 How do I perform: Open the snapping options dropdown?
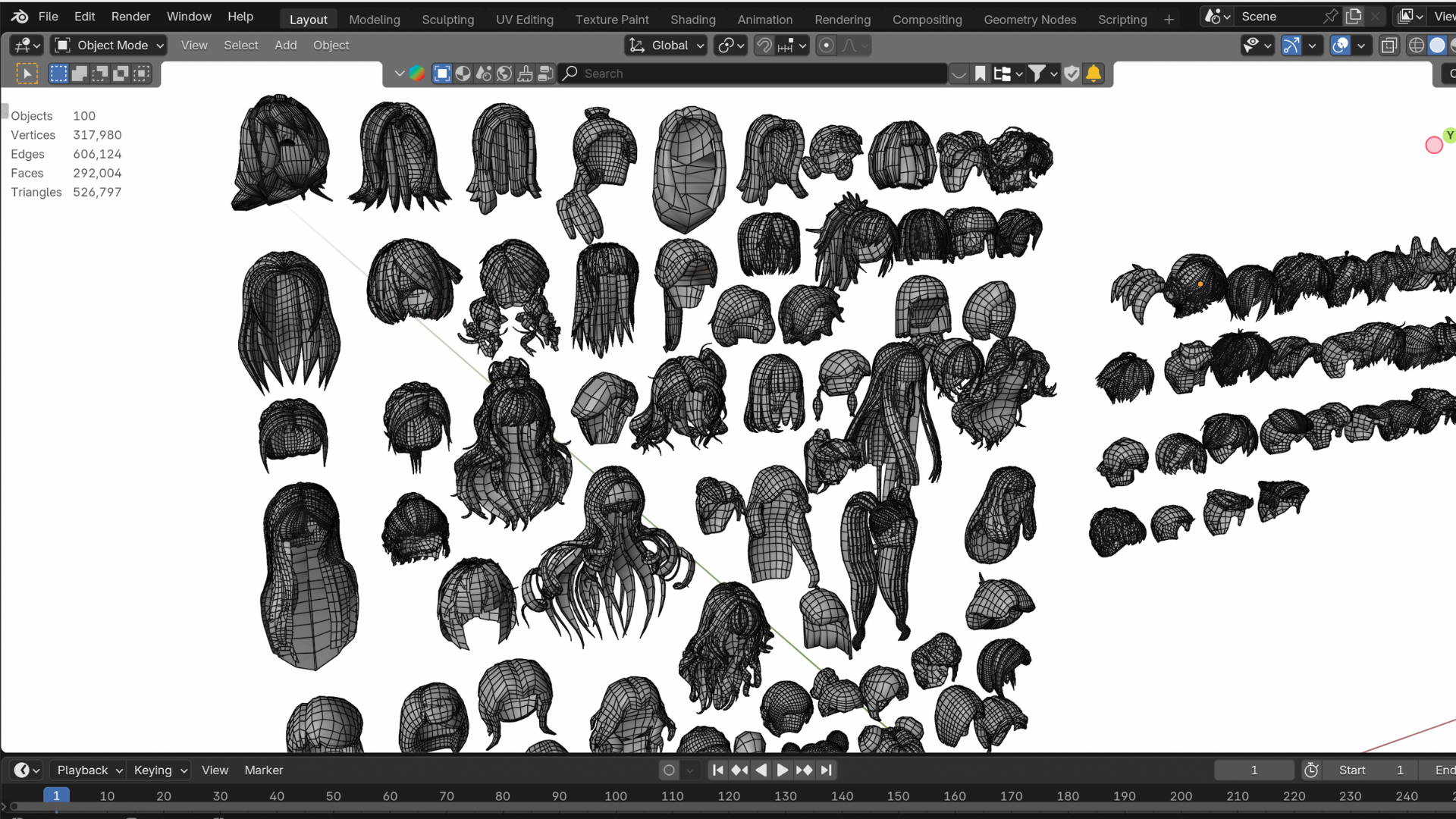pyautogui.click(x=792, y=45)
